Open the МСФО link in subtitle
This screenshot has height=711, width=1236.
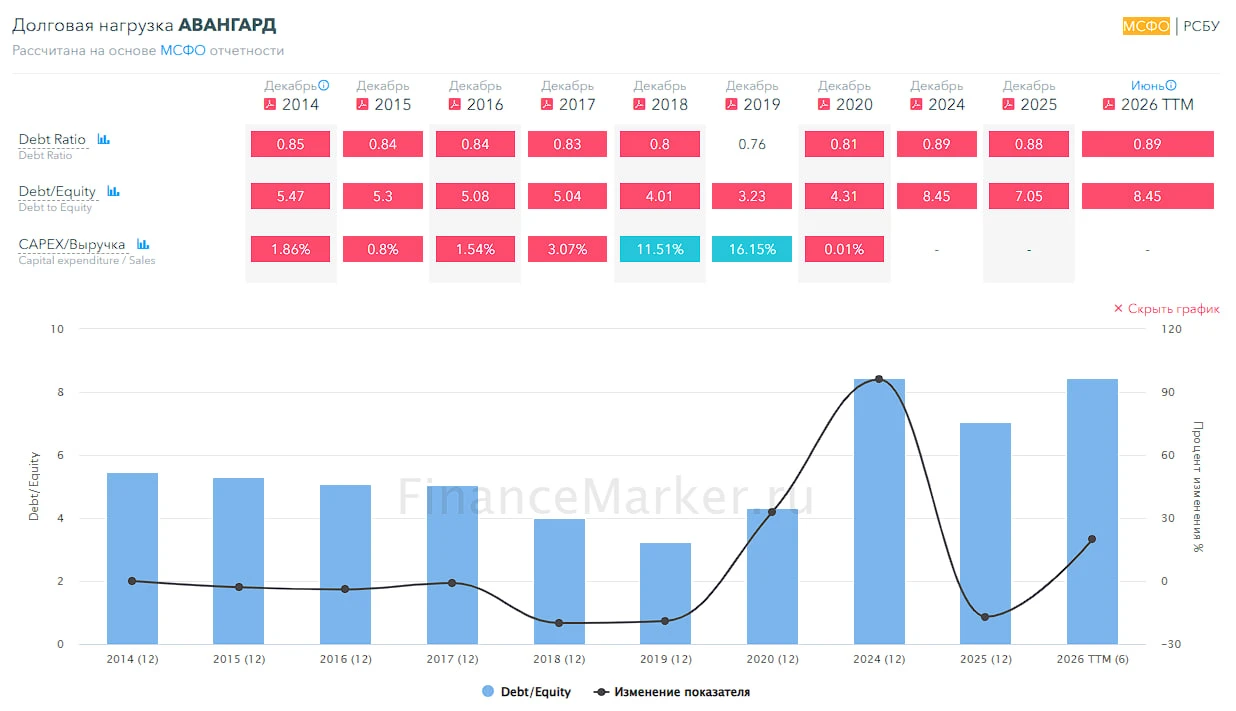[183, 50]
